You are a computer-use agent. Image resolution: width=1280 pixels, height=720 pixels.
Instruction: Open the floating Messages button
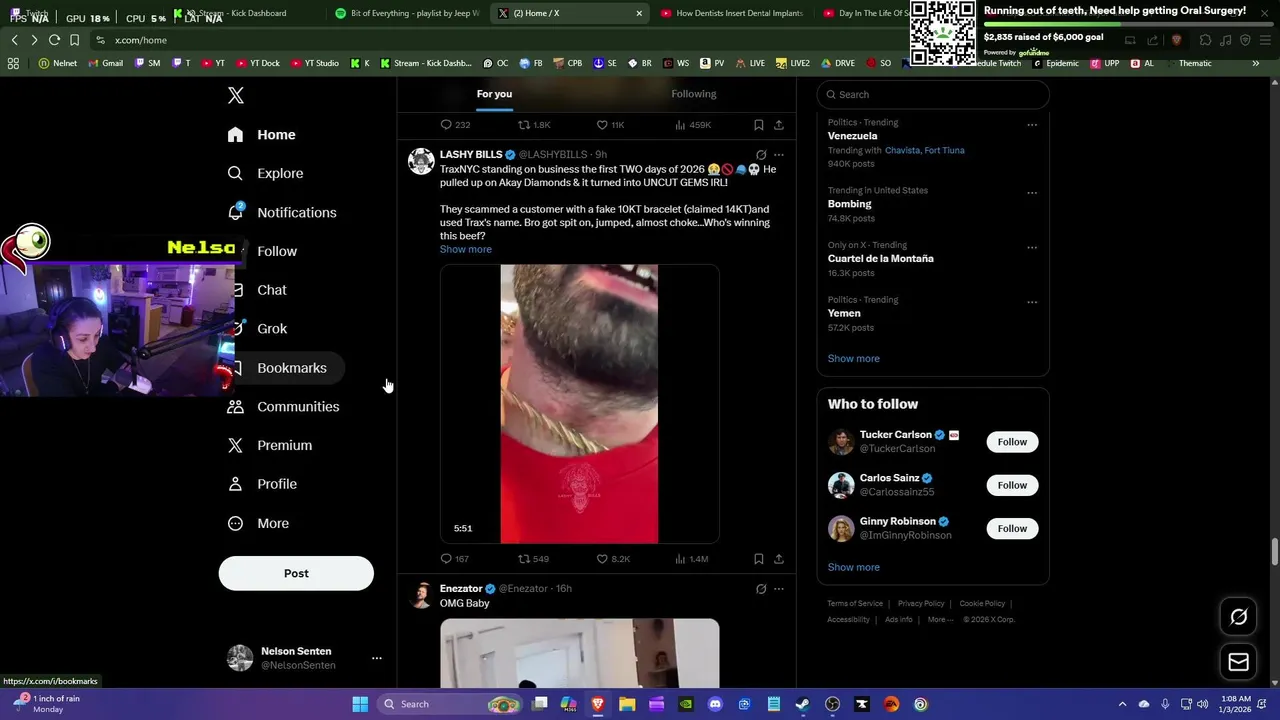(x=1238, y=662)
